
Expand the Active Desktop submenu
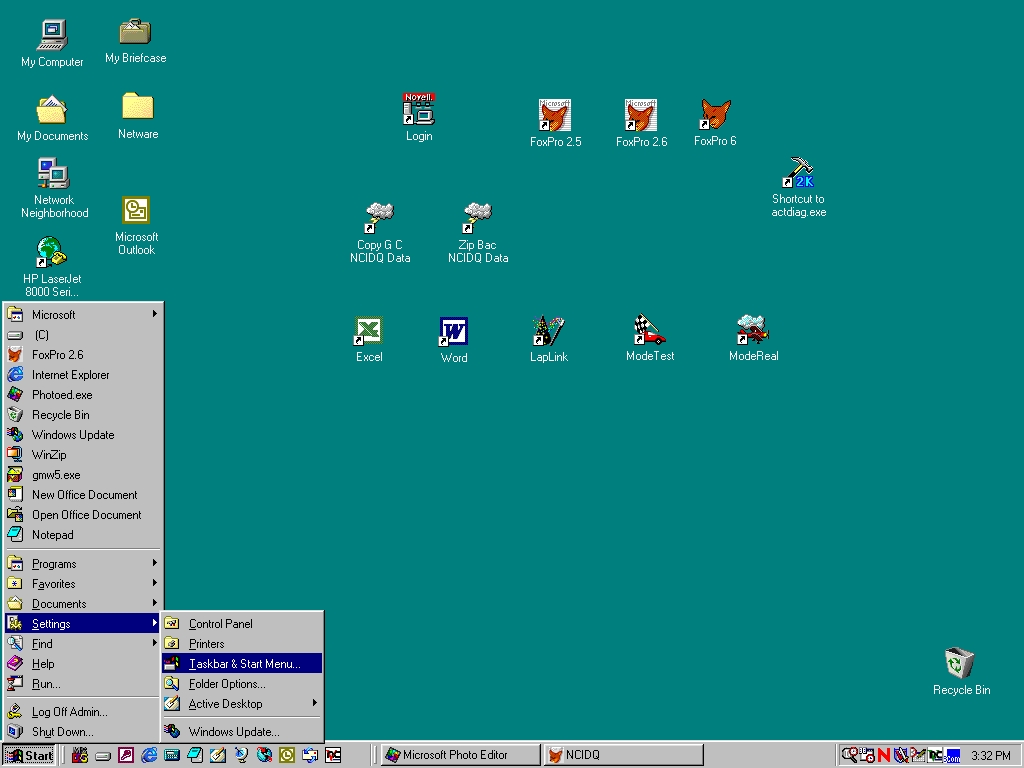242,704
